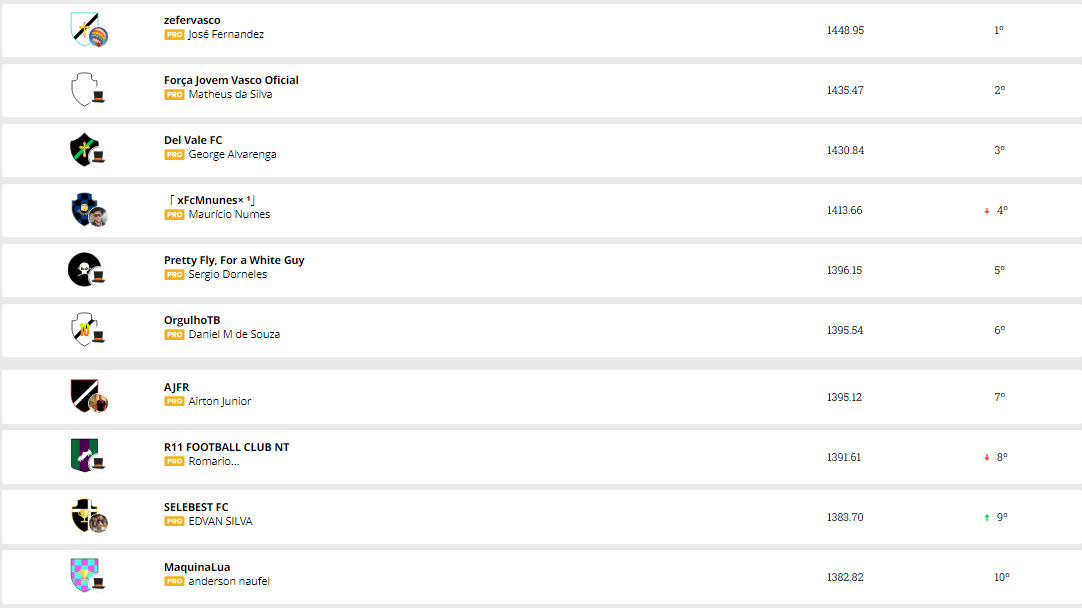The height and width of the screenshot is (608, 1082).
Task: Click the AJFR team crest icon
Action: point(84,395)
